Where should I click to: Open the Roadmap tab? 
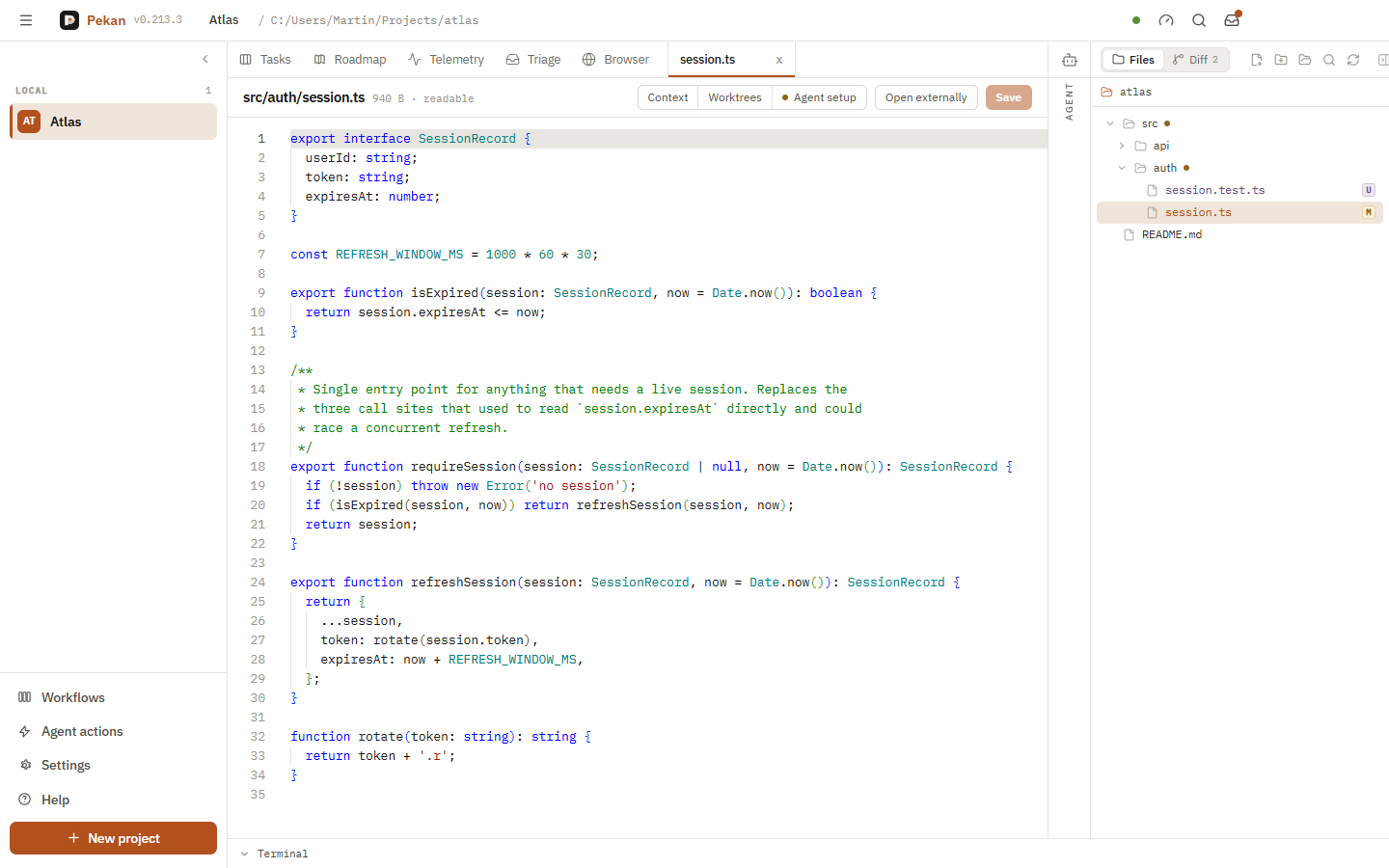[350, 60]
